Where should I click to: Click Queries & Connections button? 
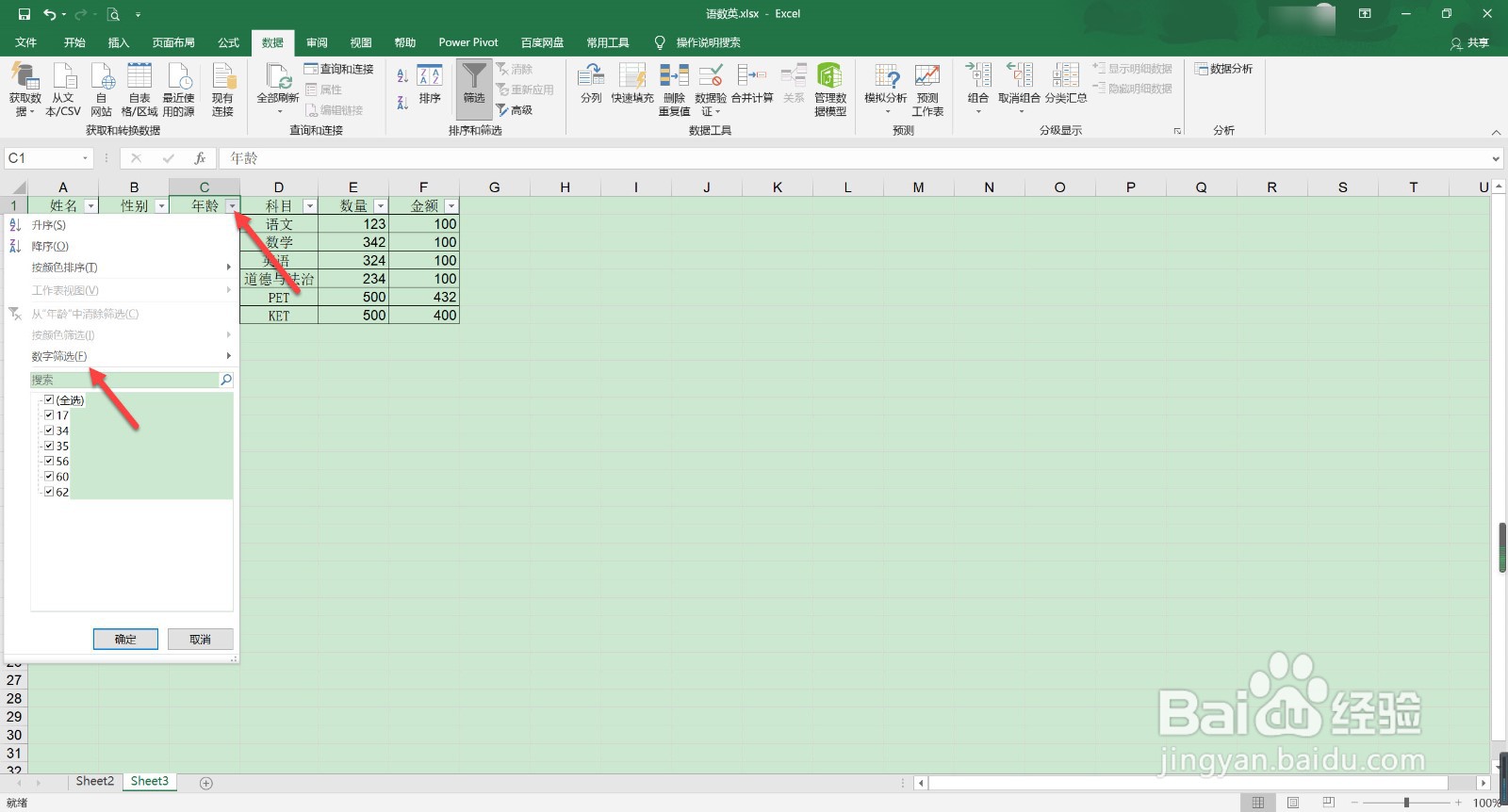[339, 69]
